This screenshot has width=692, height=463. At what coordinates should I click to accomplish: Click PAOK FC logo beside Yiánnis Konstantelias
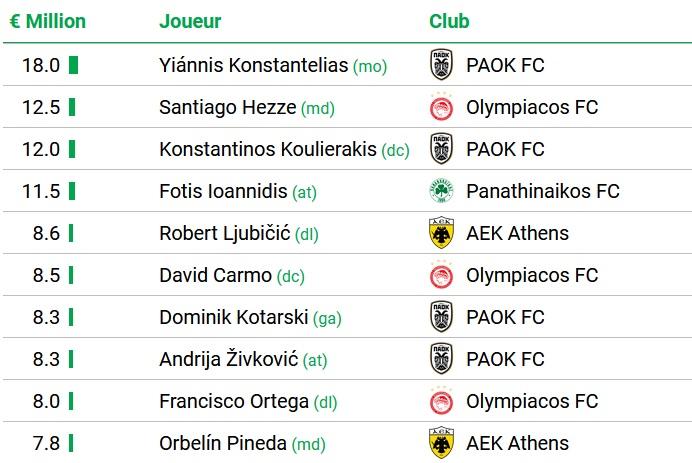pyautogui.click(x=441, y=64)
